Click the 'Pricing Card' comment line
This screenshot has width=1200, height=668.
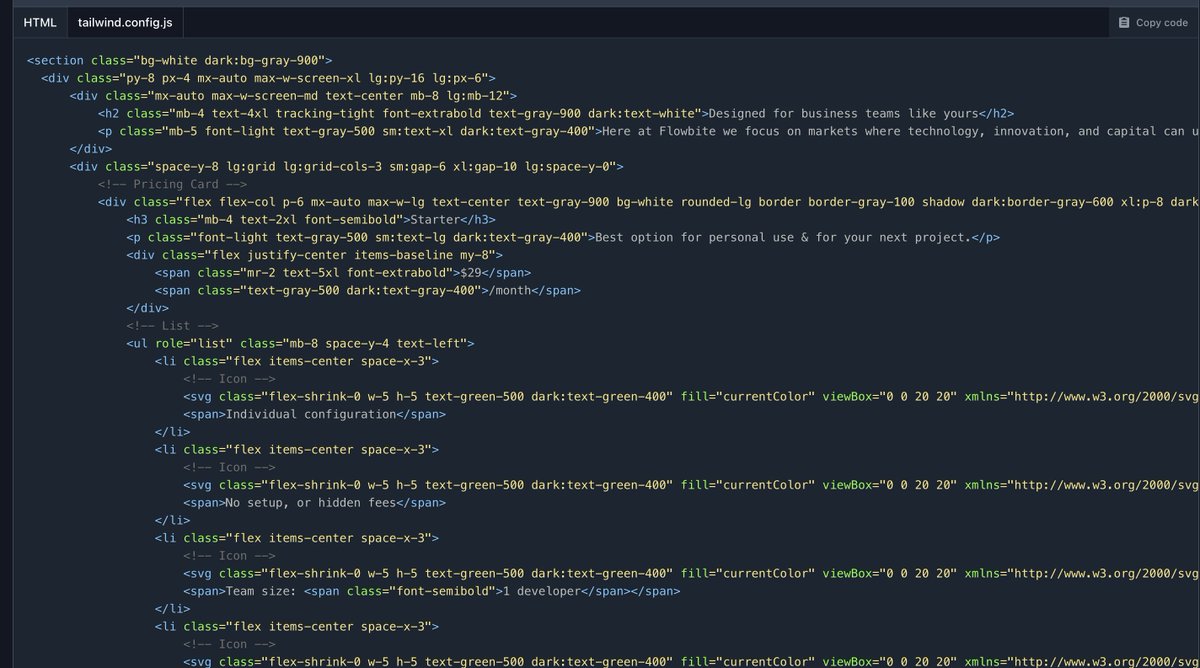click(172, 184)
